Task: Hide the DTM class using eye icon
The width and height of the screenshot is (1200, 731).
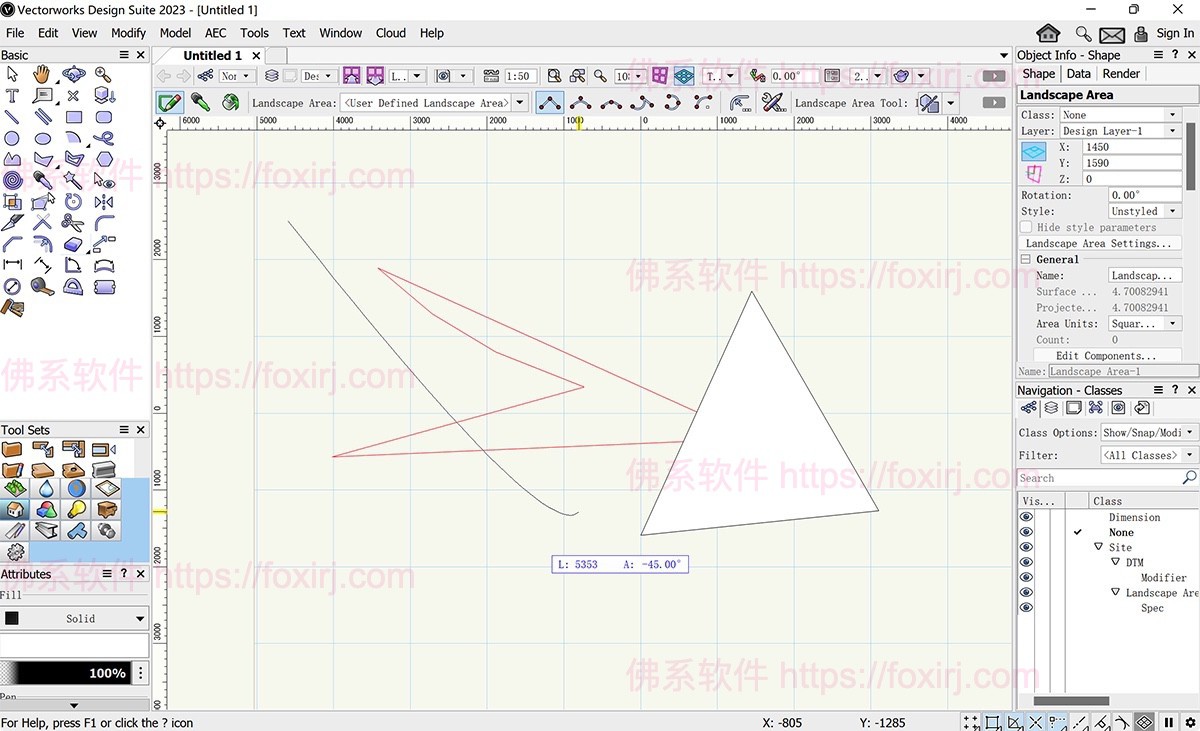Action: tap(1026, 562)
